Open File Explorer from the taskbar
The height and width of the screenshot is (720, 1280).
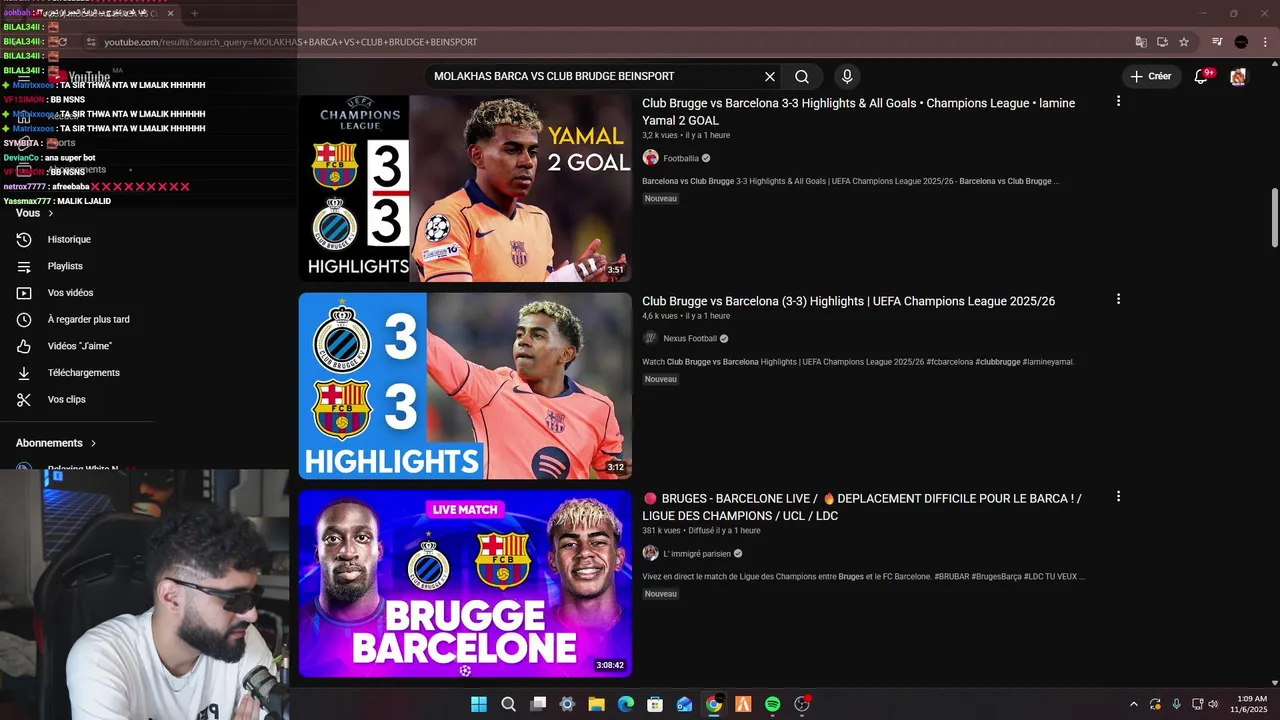(x=596, y=704)
